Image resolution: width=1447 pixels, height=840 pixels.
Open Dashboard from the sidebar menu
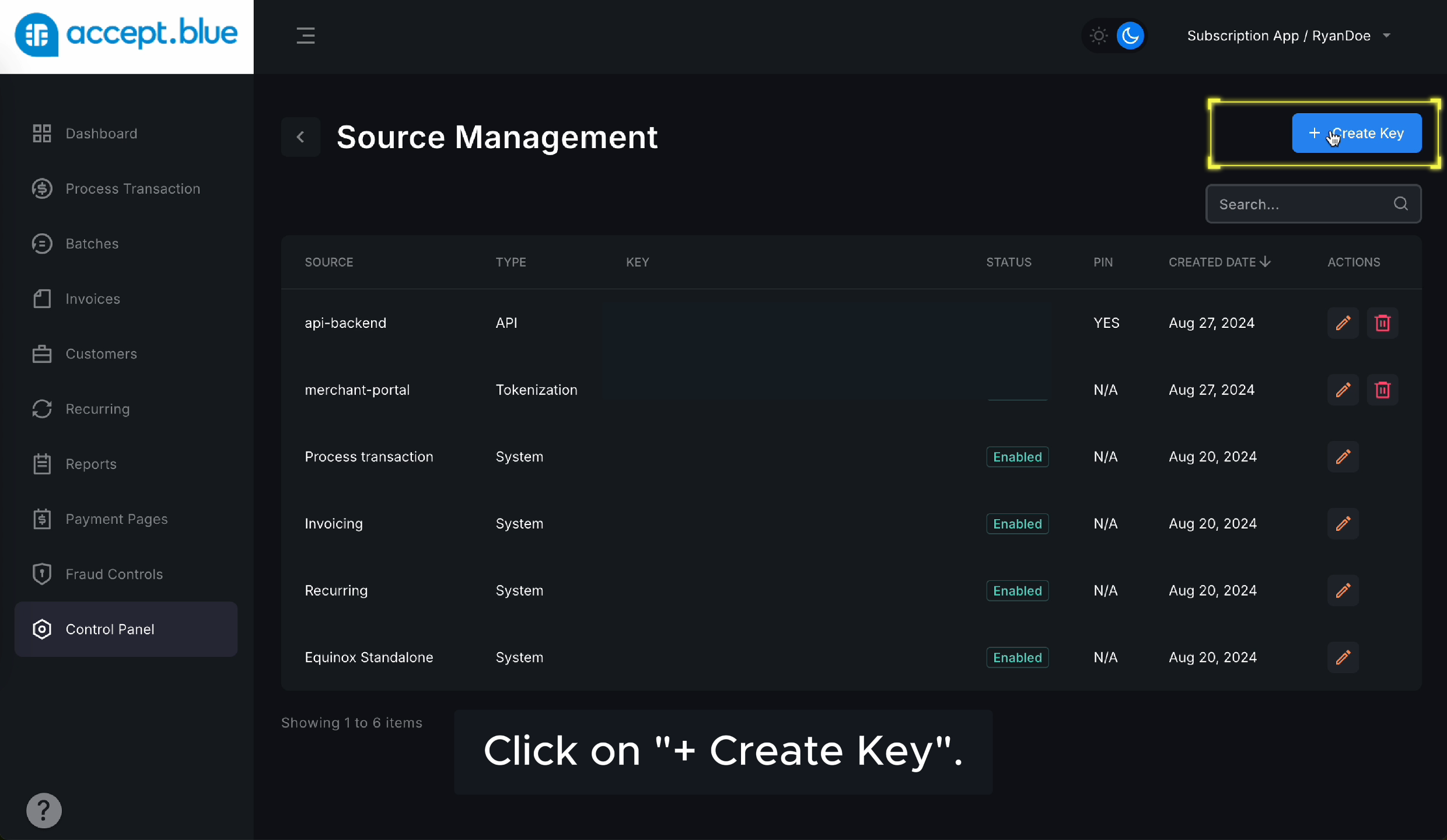[x=41, y=133]
